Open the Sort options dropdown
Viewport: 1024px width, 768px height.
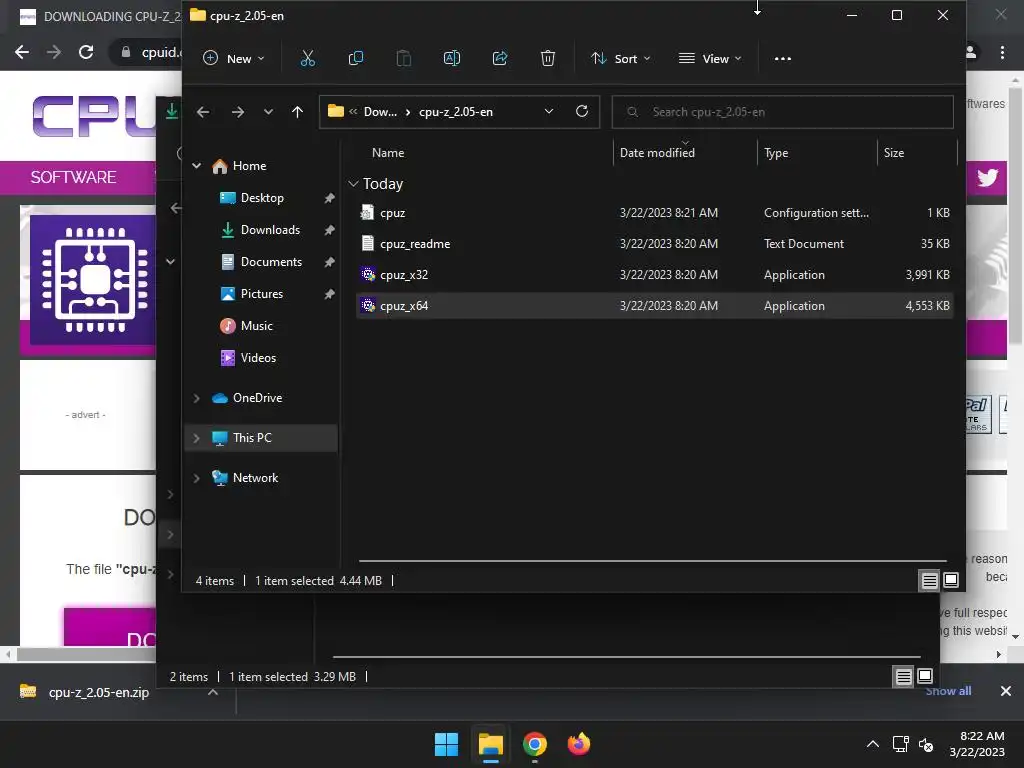coord(621,59)
